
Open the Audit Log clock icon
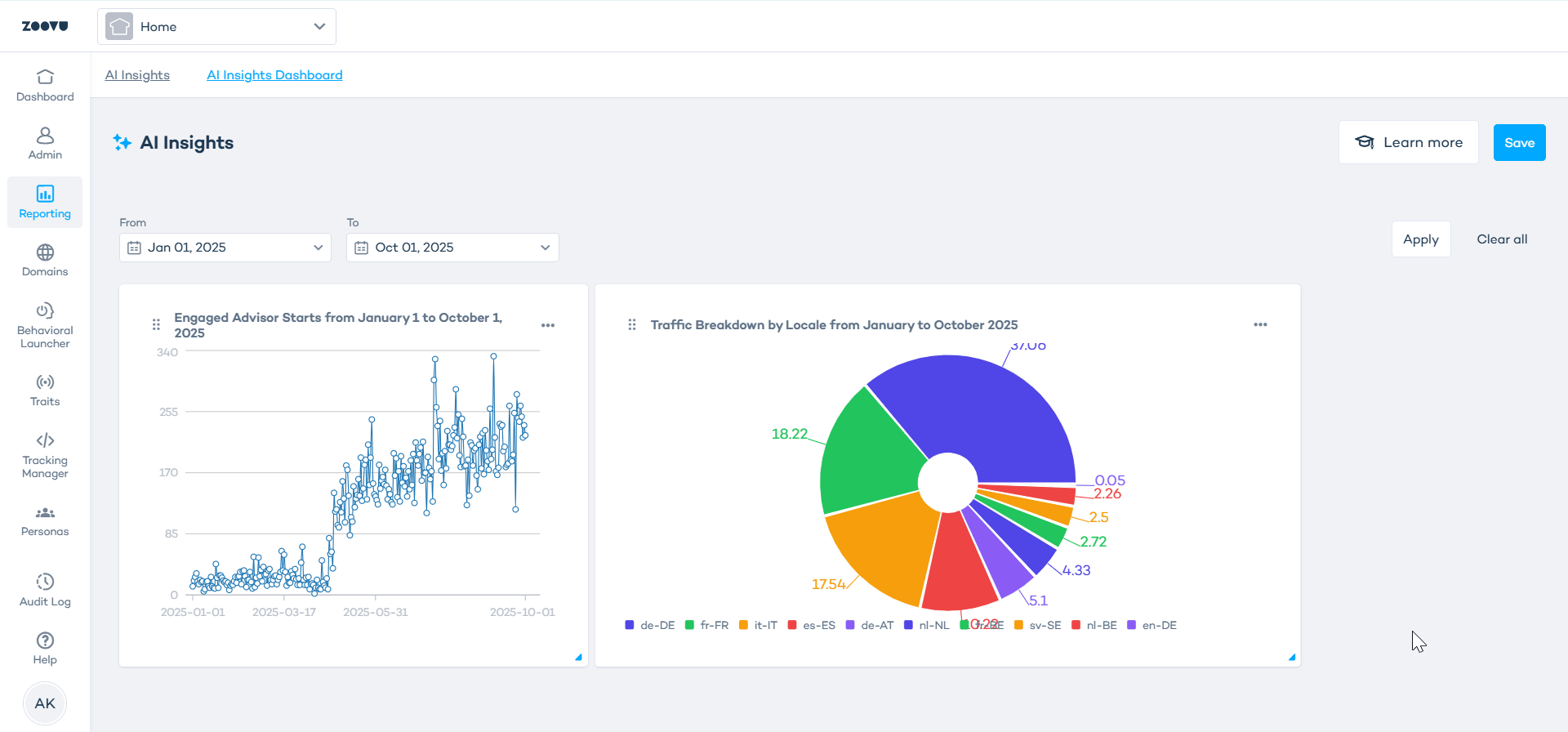pos(45,582)
